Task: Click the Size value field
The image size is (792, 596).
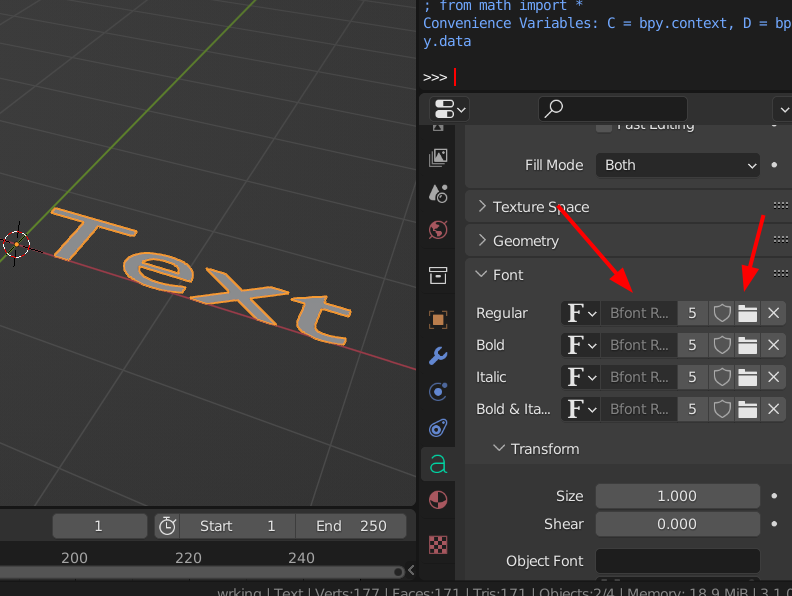Action: [x=678, y=496]
